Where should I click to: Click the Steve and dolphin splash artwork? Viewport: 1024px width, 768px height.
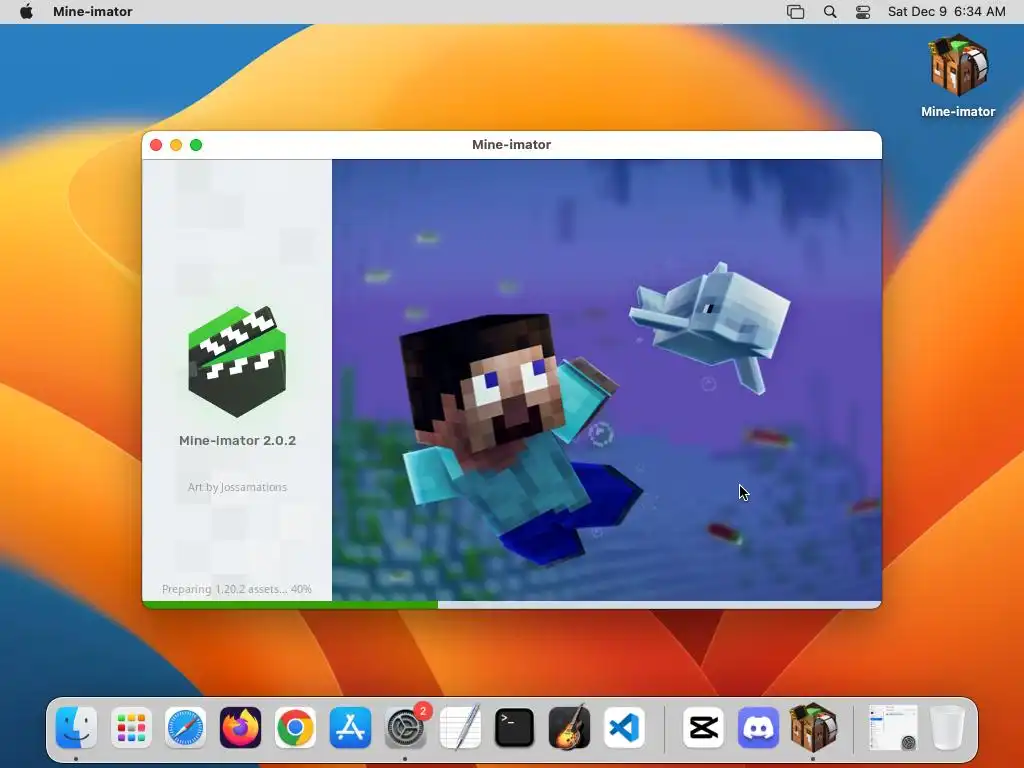coord(607,380)
